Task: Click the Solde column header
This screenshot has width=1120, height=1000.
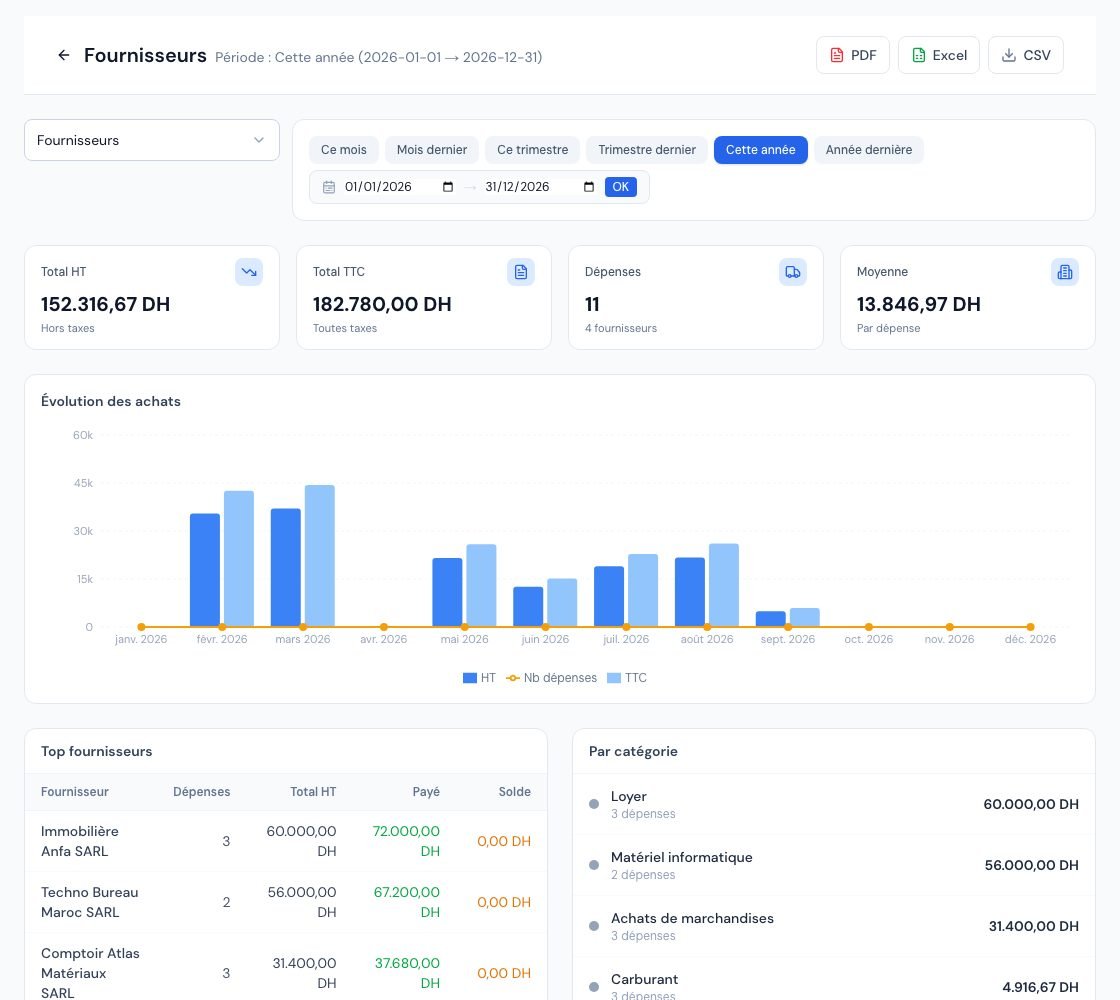Action: [514, 791]
